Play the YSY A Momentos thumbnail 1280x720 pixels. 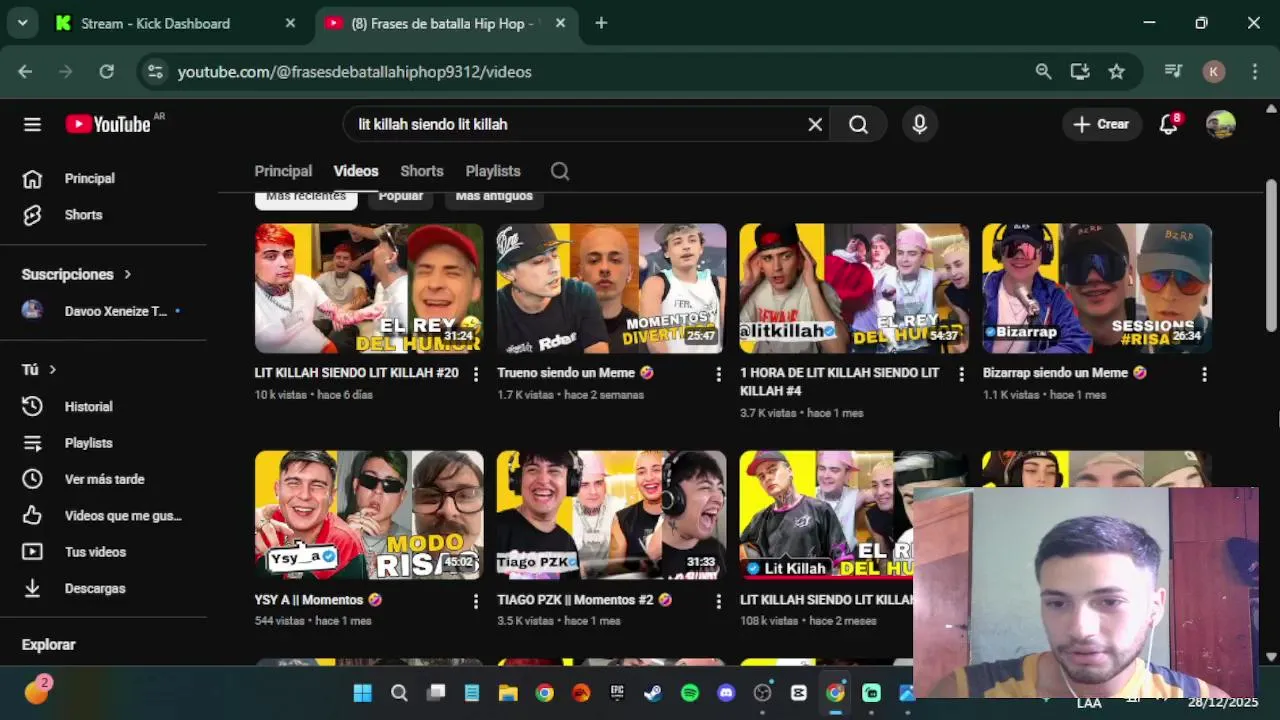pos(369,515)
